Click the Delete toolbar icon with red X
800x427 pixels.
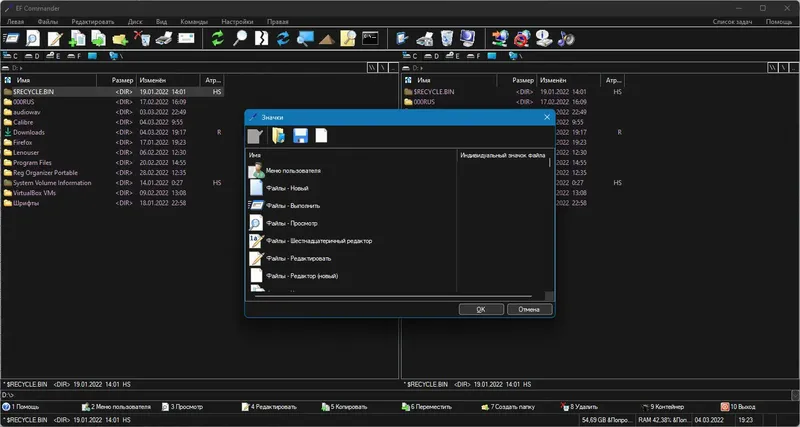[x=142, y=38]
